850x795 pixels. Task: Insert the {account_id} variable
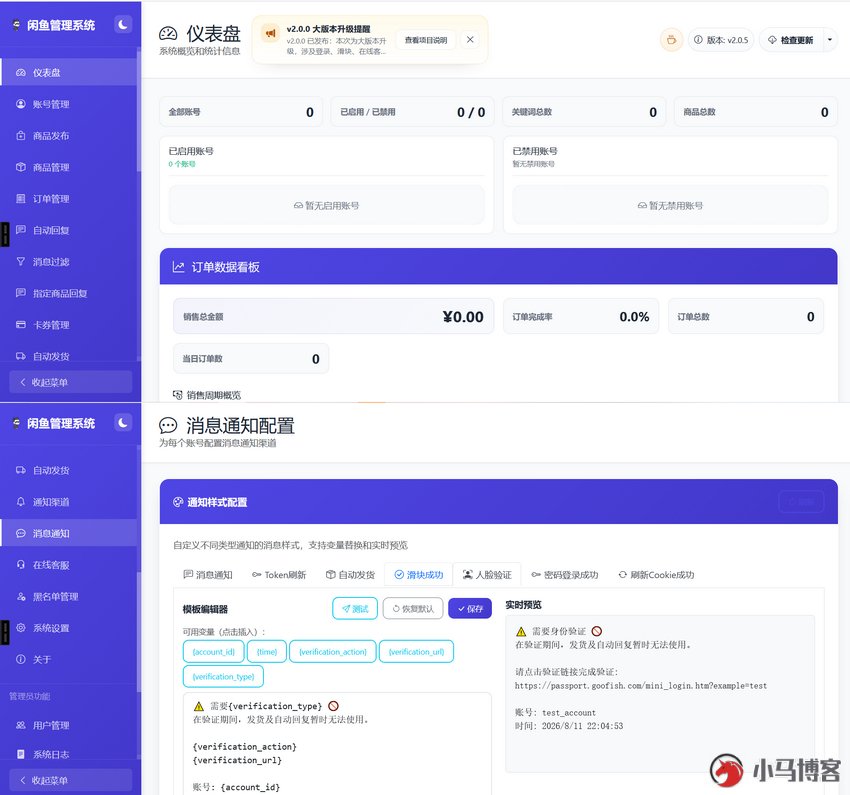click(214, 651)
